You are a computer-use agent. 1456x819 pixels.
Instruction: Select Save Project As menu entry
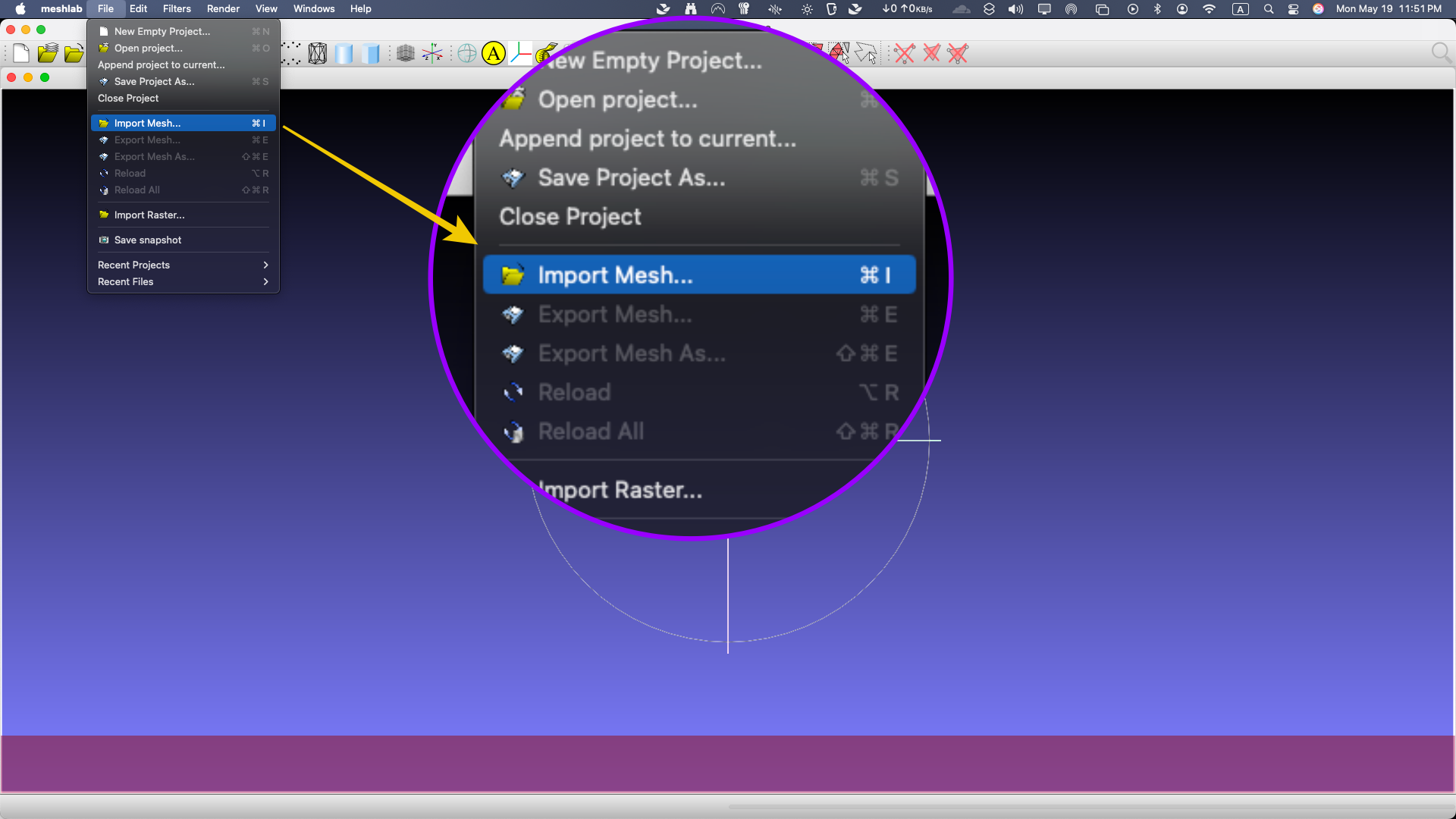[183, 81]
